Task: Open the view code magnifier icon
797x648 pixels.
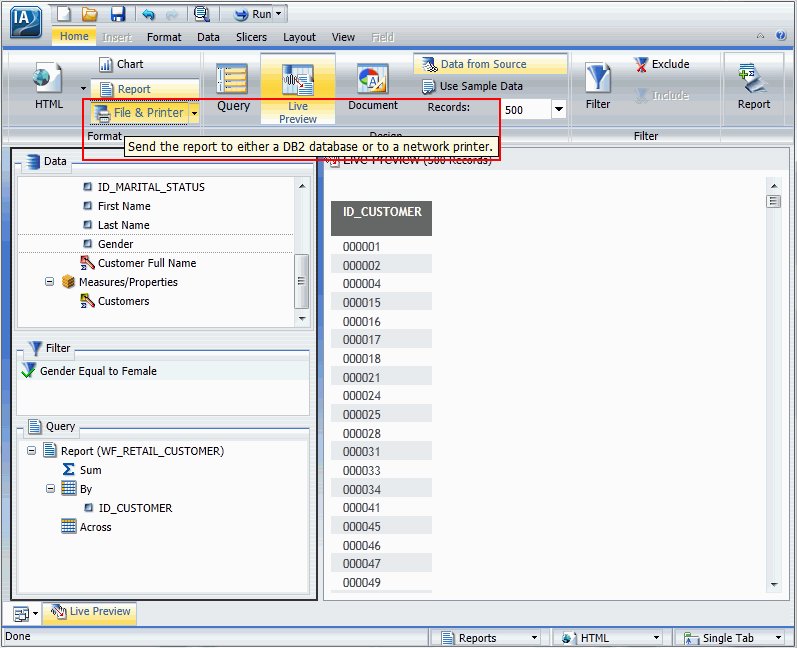Action: click(202, 14)
